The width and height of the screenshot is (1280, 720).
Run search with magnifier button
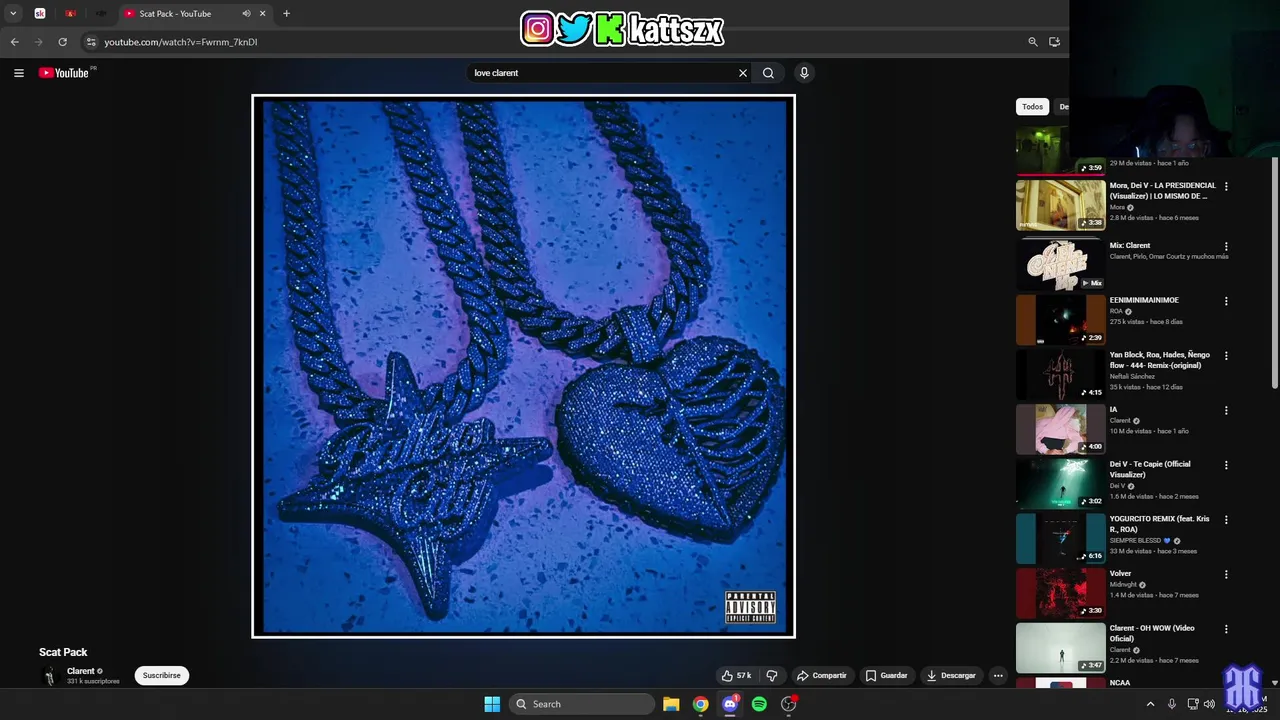point(768,73)
